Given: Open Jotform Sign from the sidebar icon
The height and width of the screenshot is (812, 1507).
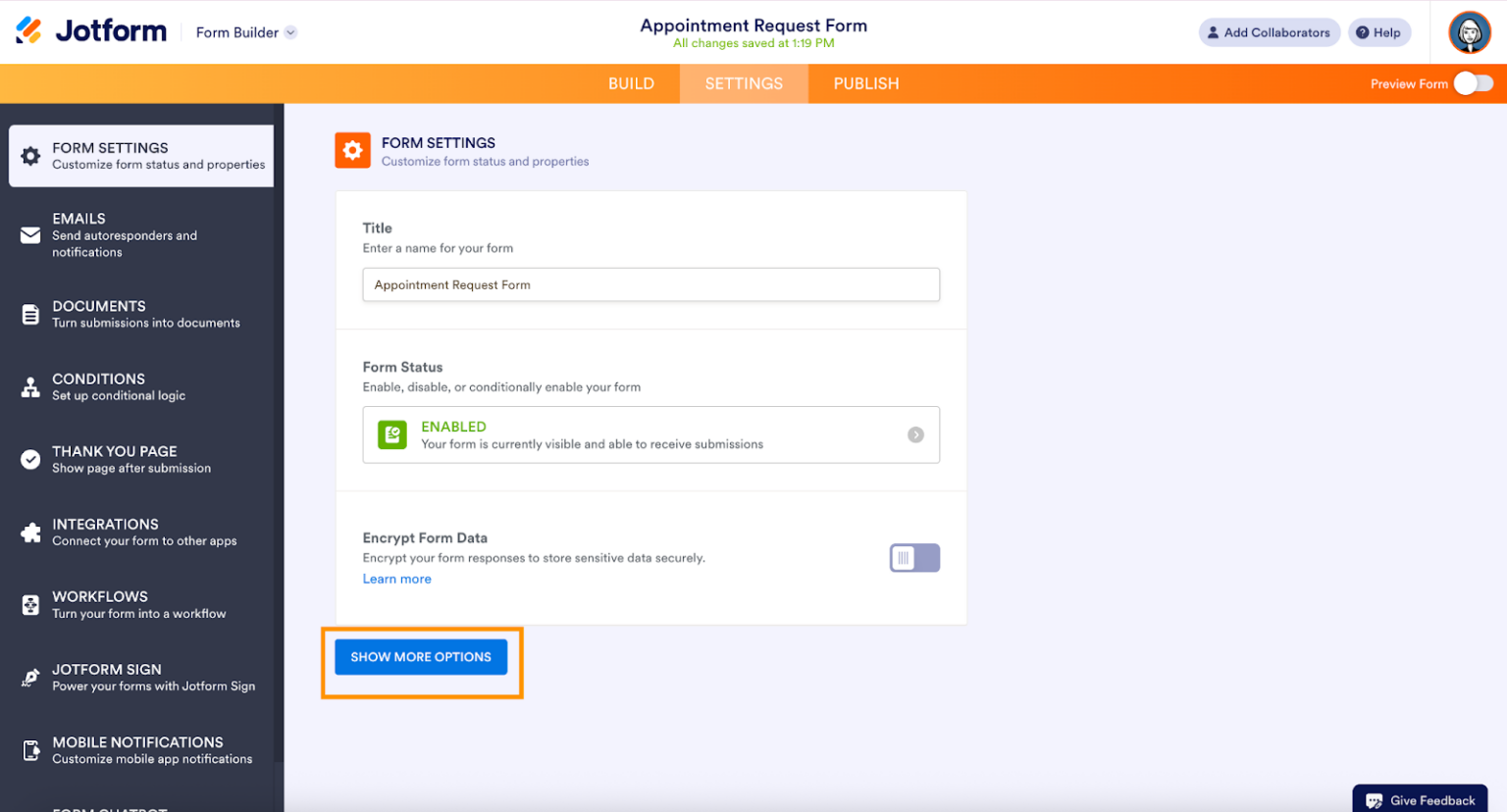Looking at the screenshot, I should (29, 677).
